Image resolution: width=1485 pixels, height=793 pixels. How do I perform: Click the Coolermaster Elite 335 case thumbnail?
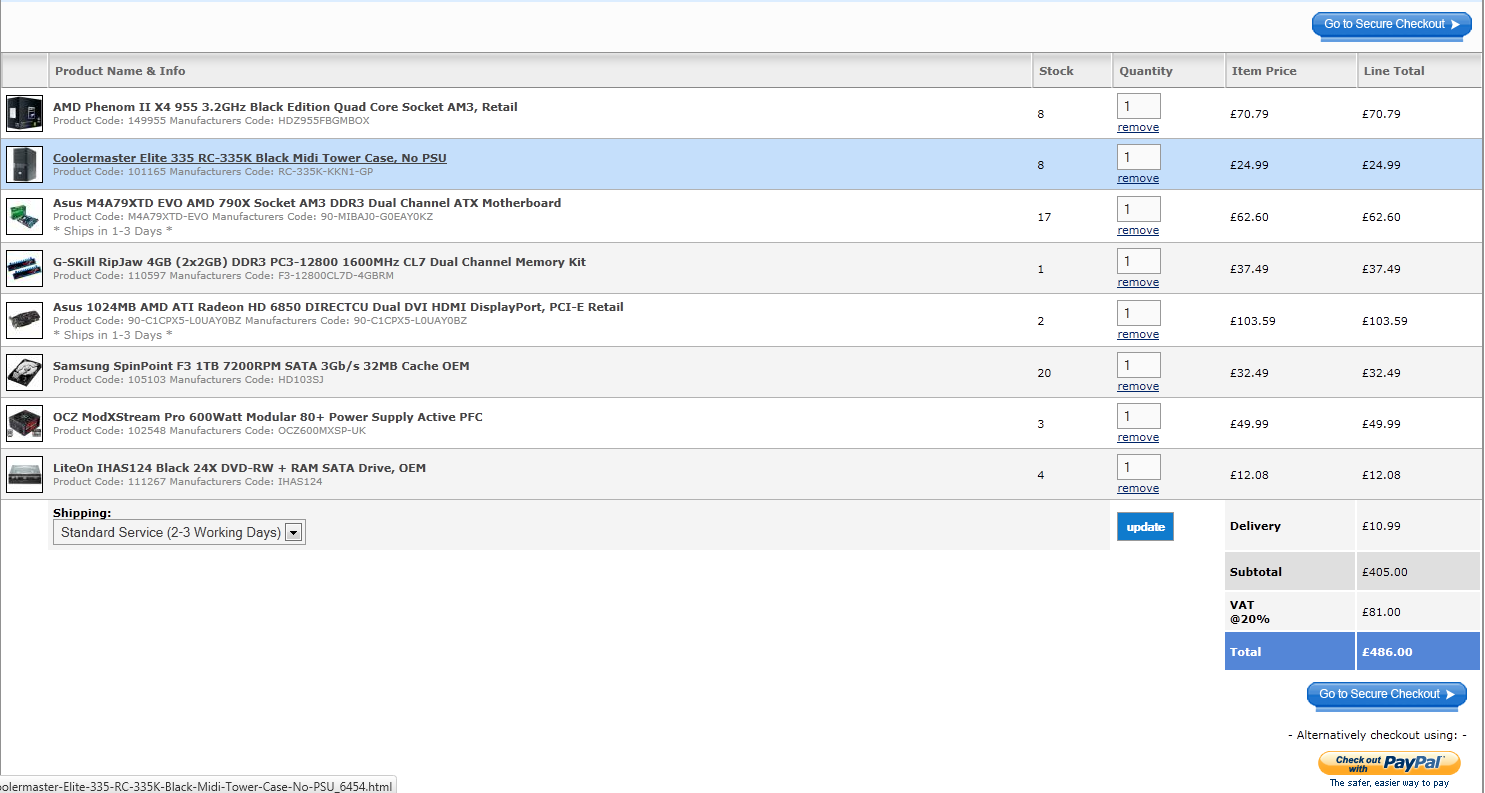24,164
